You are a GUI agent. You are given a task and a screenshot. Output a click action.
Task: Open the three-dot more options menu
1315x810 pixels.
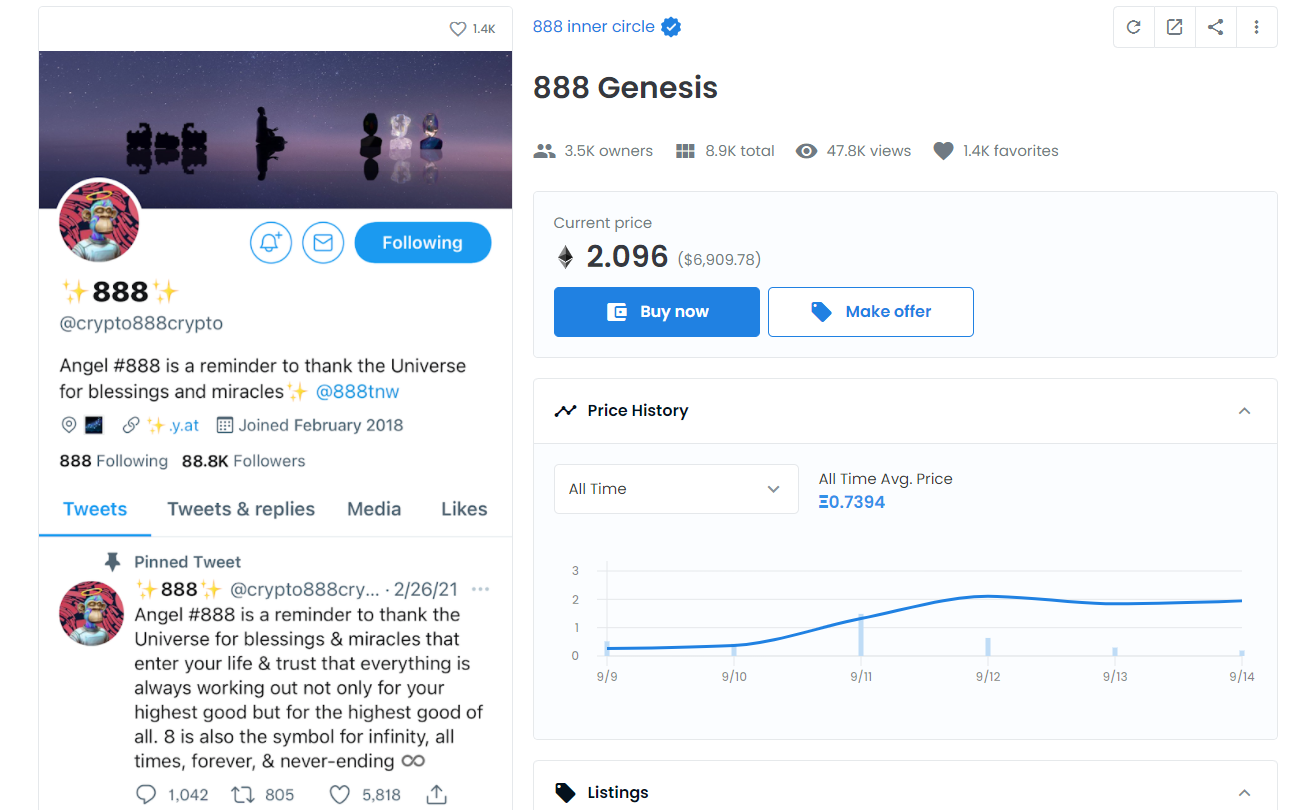(1257, 27)
